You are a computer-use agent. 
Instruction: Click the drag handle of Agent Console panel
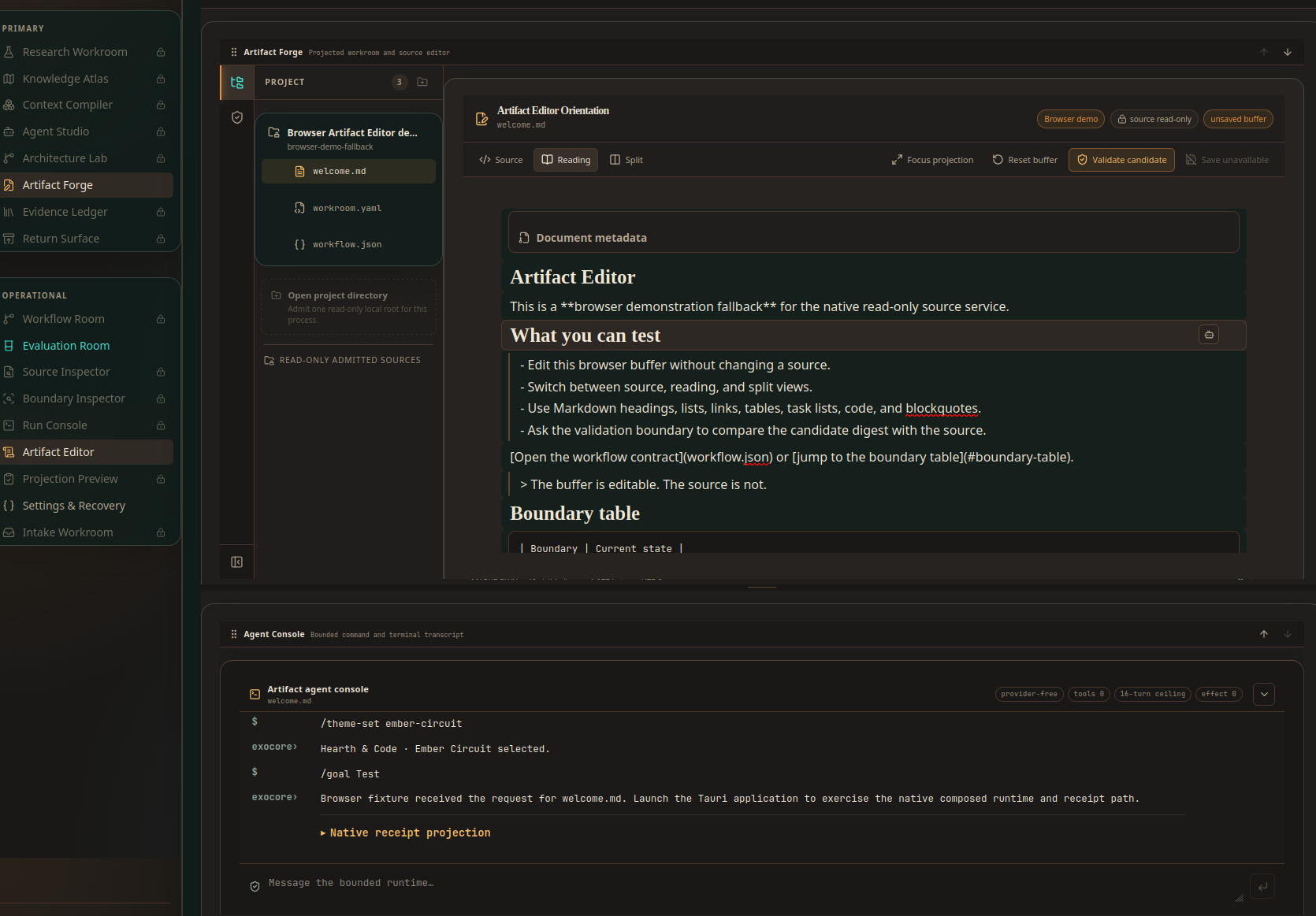234,634
